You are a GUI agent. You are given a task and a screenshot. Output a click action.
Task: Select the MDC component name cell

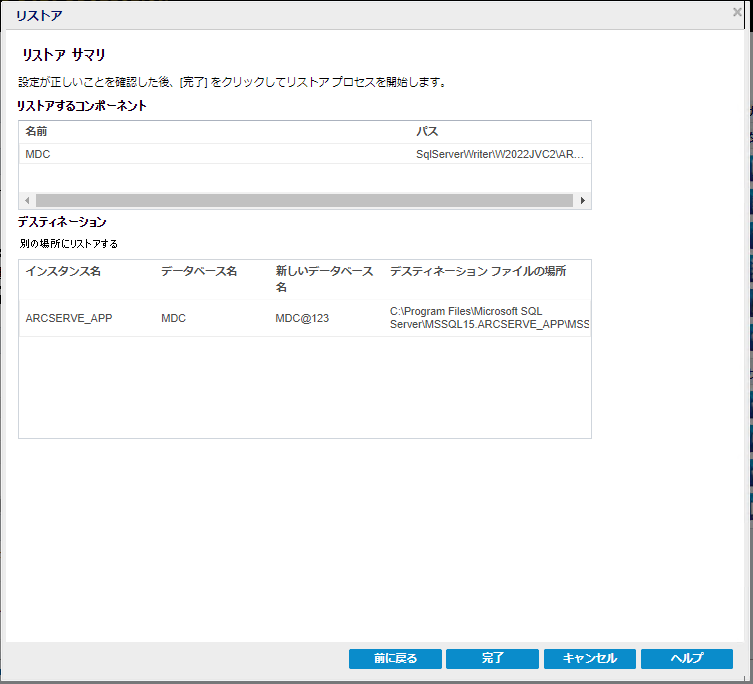click(x=38, y=154)
